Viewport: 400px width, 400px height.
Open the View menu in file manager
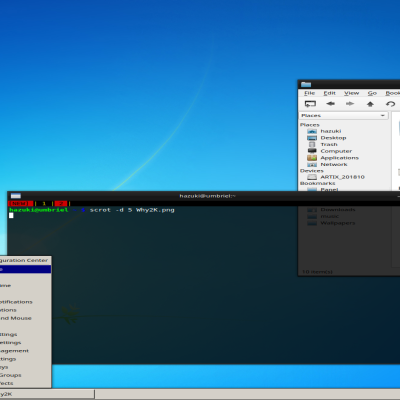pos(351,93)
